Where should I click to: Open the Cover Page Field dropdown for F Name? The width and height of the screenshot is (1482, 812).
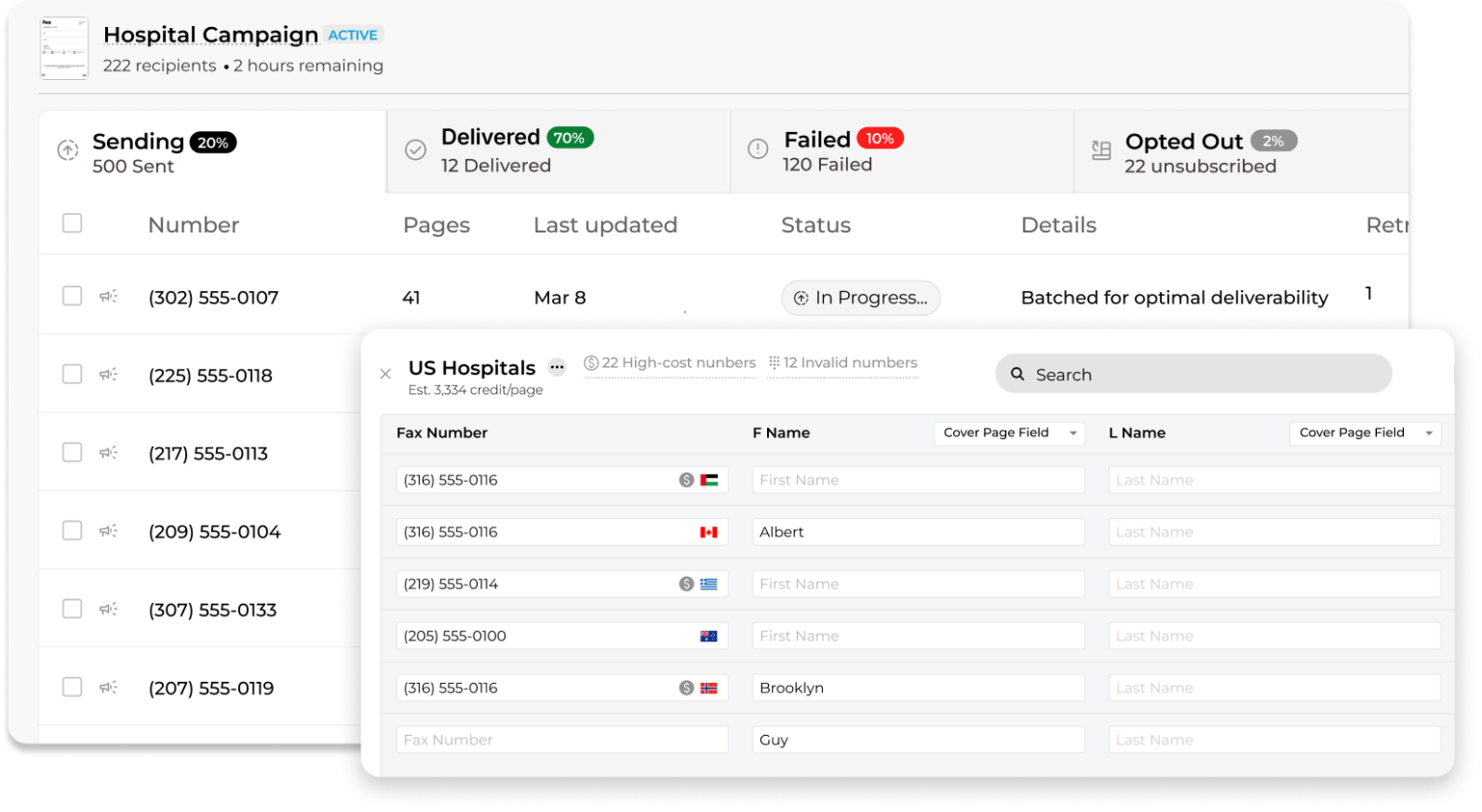click(1008, 433)
